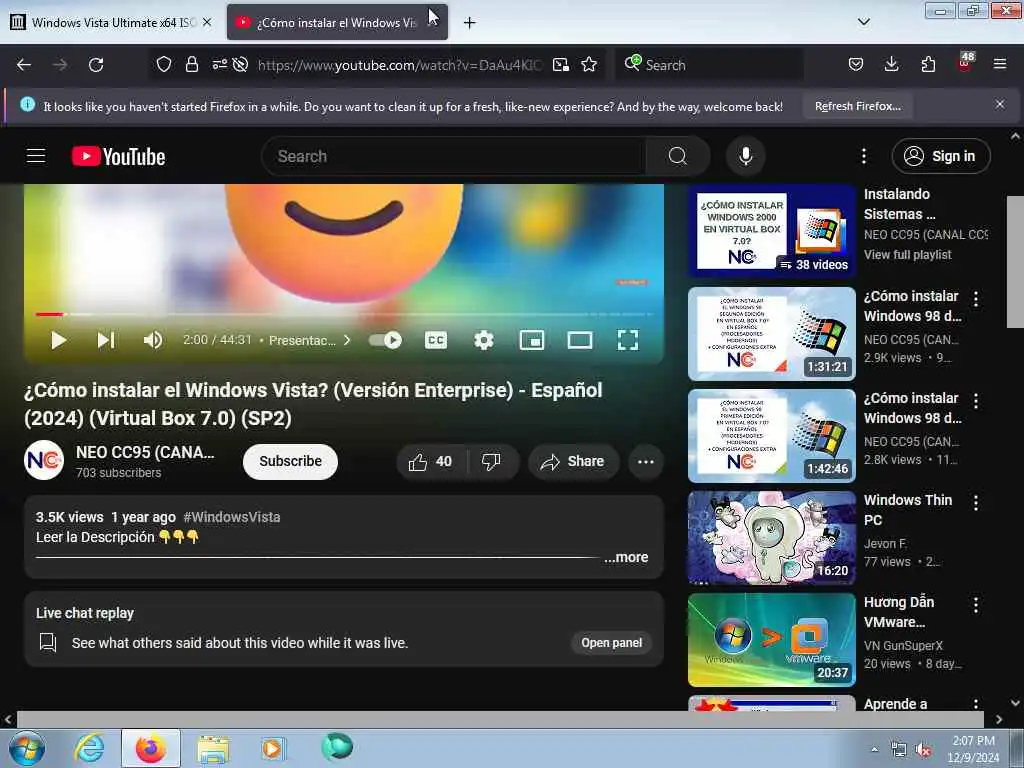Expand the description with ...more
This screenshot has width=1024, height=768.
tap(626, 557)
